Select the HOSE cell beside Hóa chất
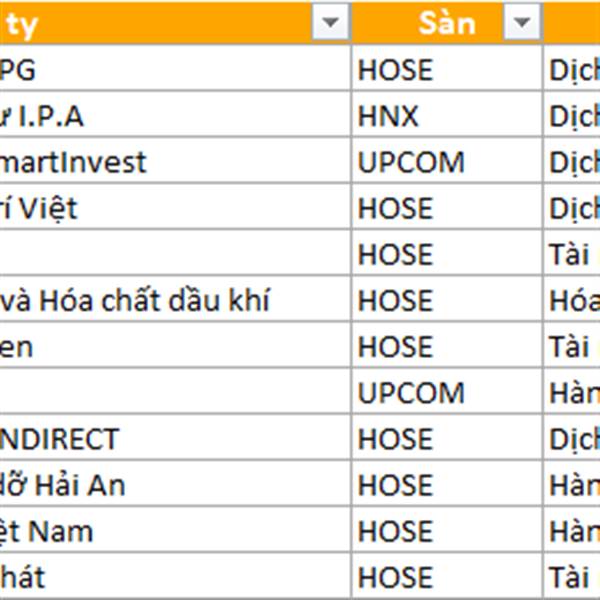The height and width of the screenshot is (600, 600). point(447,298)
